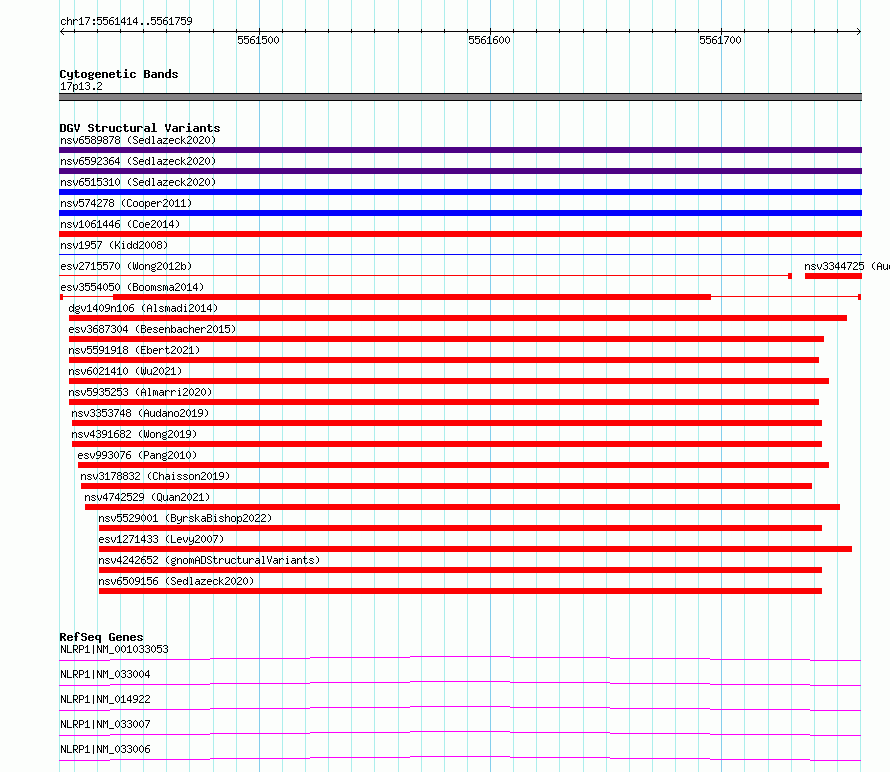Click esv2715570 (Wong2012b) variant label
This screenshot has height=772, width=890.
tap(126, 266)
